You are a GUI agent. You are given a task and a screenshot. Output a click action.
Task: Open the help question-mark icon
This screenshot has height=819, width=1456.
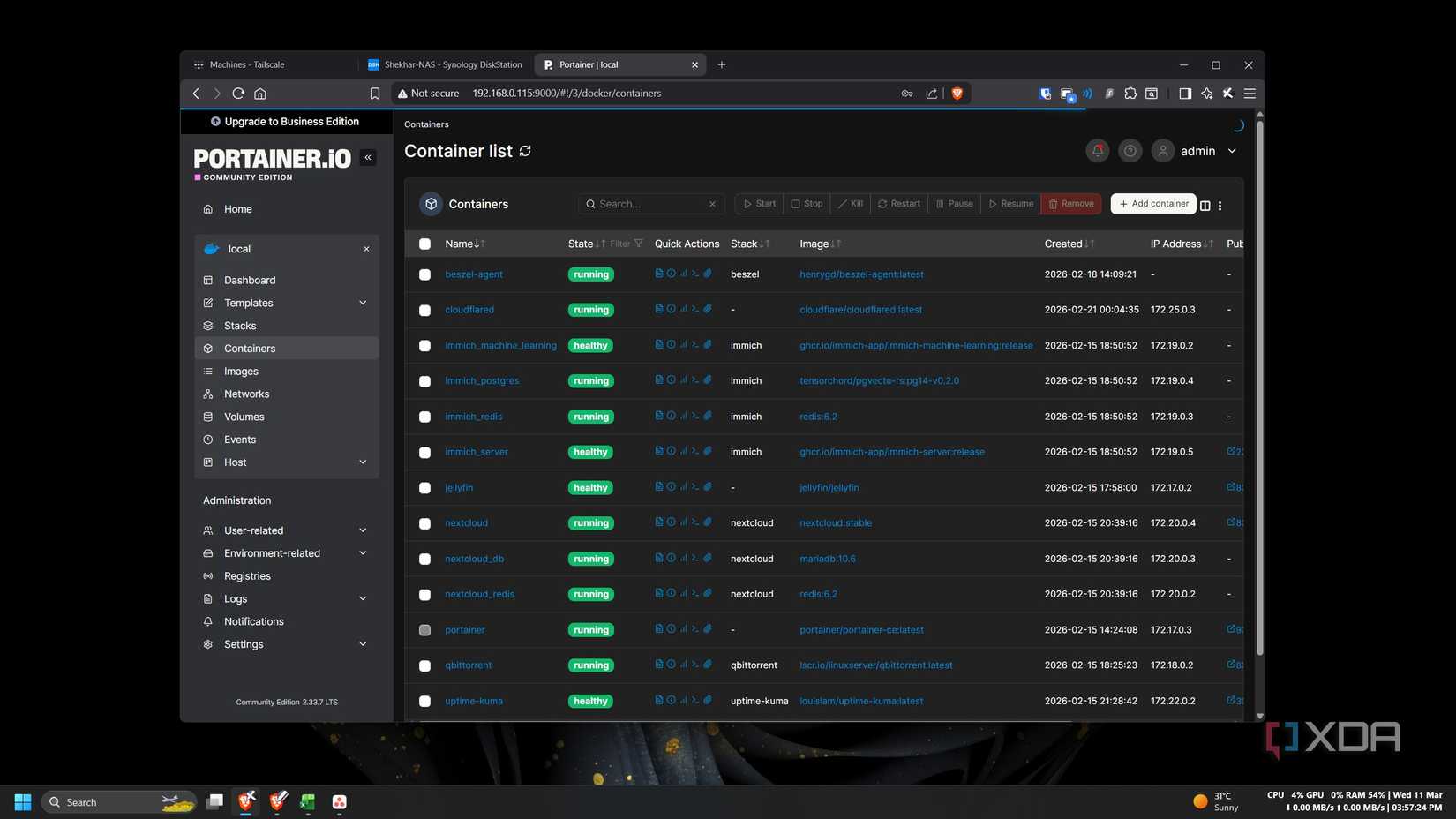(1130, 151)
